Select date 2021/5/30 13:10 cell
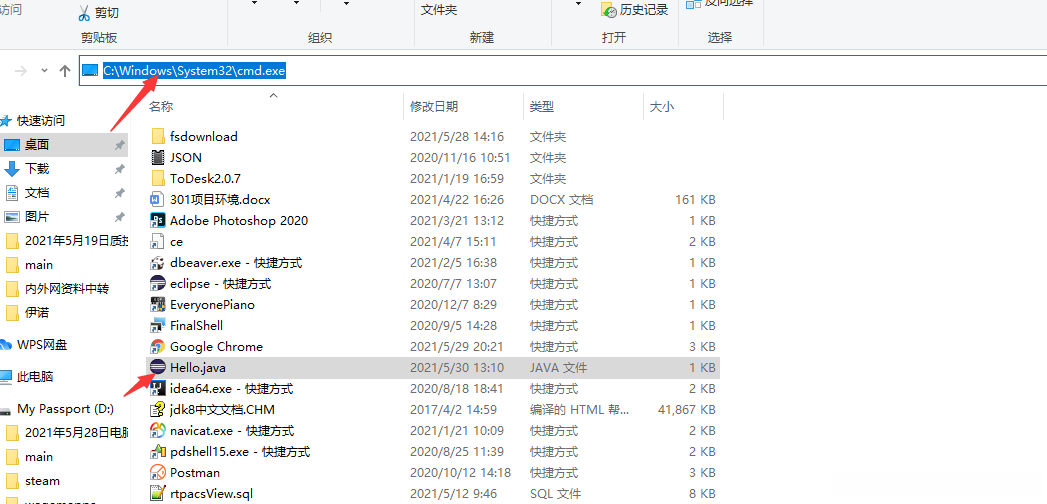1047x504 pixels. [x=456, y=367]
